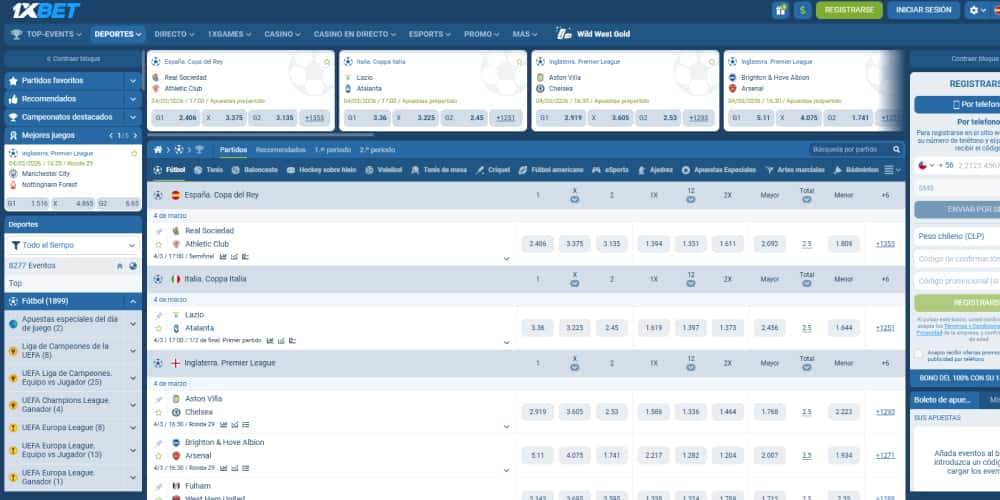Select Artes marciales sport
The height and width of the screenshot is (500, 1000).
[x=795, y=170]
